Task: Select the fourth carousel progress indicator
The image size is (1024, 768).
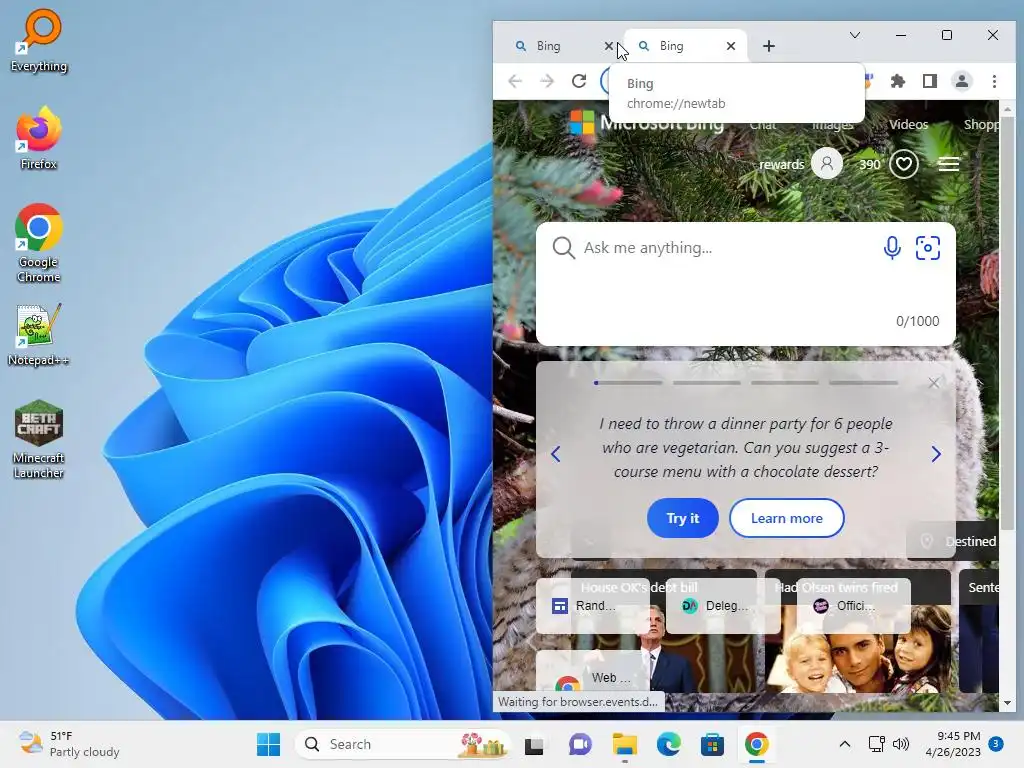Action: click(863, 383)
